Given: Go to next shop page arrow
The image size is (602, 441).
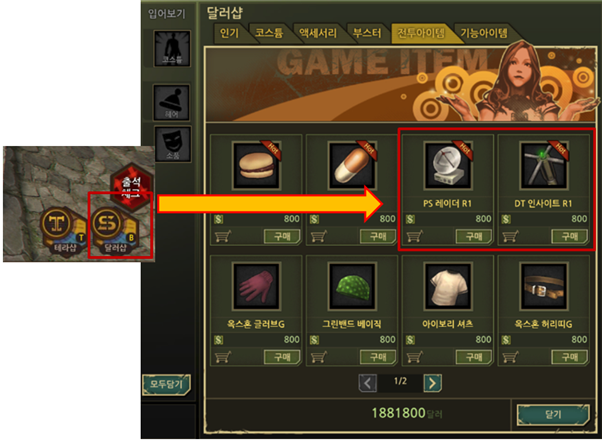Looking at the screenshot, I should pos(433,383).
